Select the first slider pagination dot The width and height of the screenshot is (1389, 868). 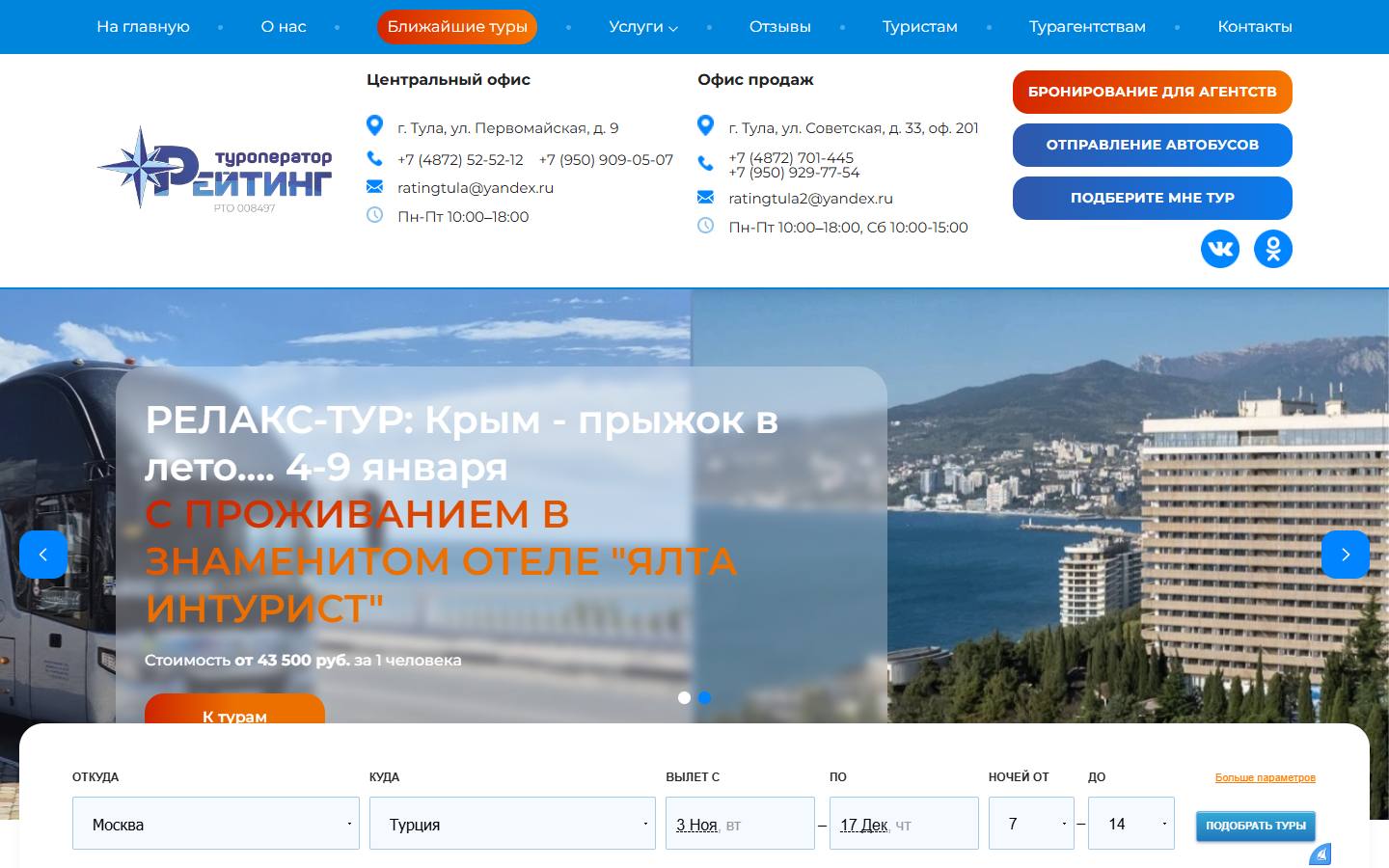pos(684,698)
